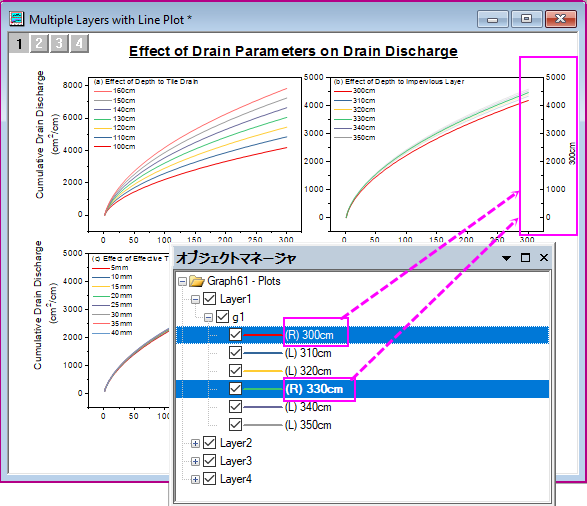
Task: Select the (L) 320cm plot entry
Action: pos(308,371)
